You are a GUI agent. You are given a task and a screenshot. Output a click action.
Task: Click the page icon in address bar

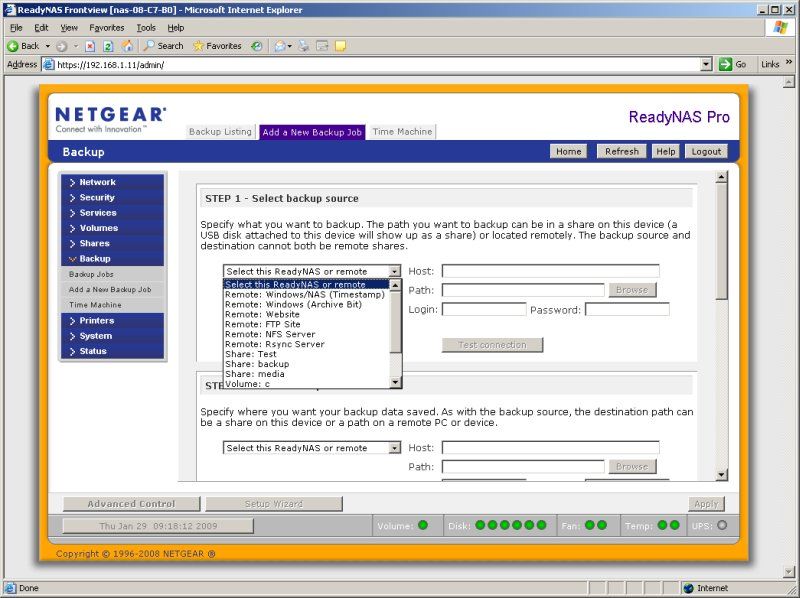click(48, 64)
